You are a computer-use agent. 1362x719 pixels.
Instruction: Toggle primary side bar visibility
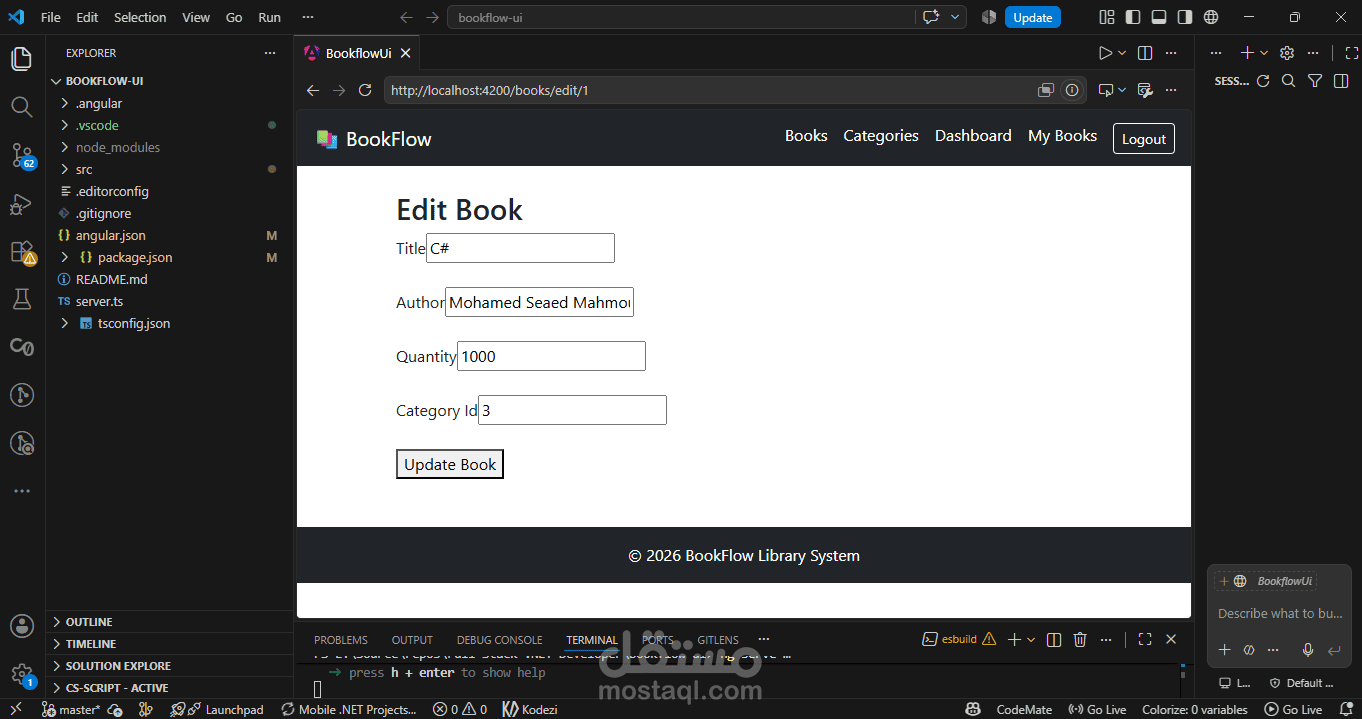(x=1133, y=17)
